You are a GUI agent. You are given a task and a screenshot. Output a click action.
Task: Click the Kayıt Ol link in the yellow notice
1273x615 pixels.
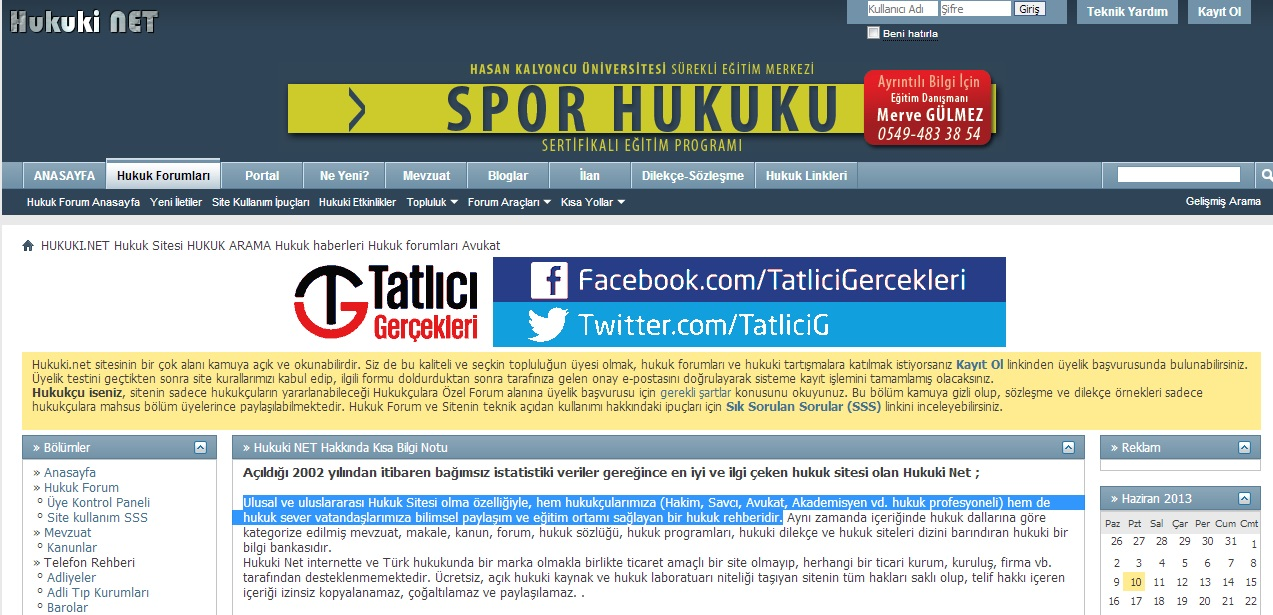pyautogui.click(x=979, y=364)
